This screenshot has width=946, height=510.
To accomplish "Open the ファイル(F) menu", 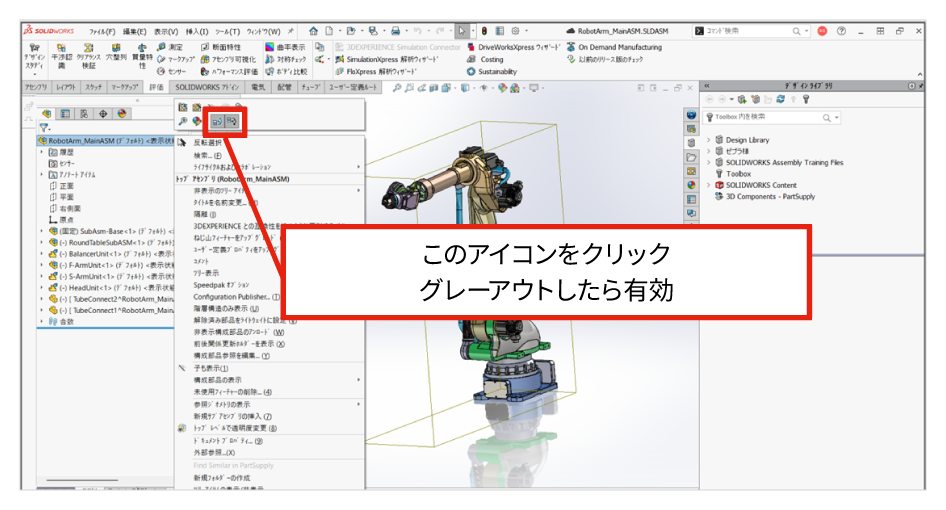I will 102,31.
